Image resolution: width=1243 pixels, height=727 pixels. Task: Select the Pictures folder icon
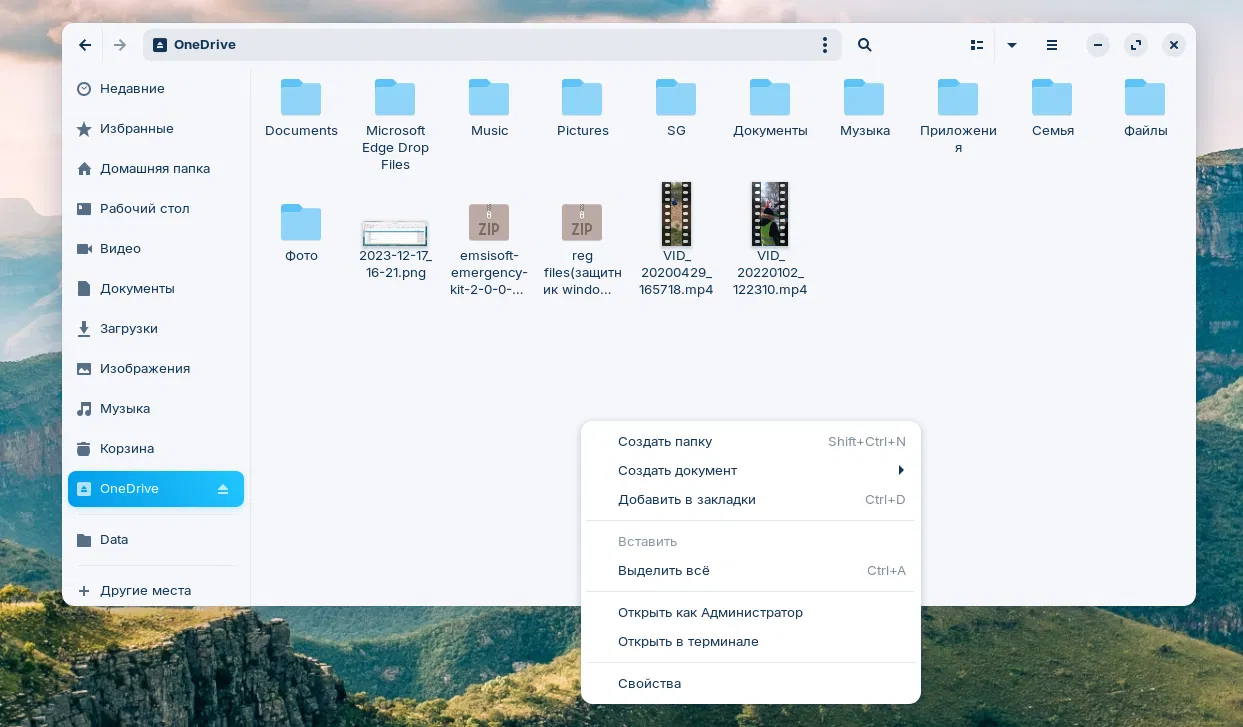click(582, 98)
